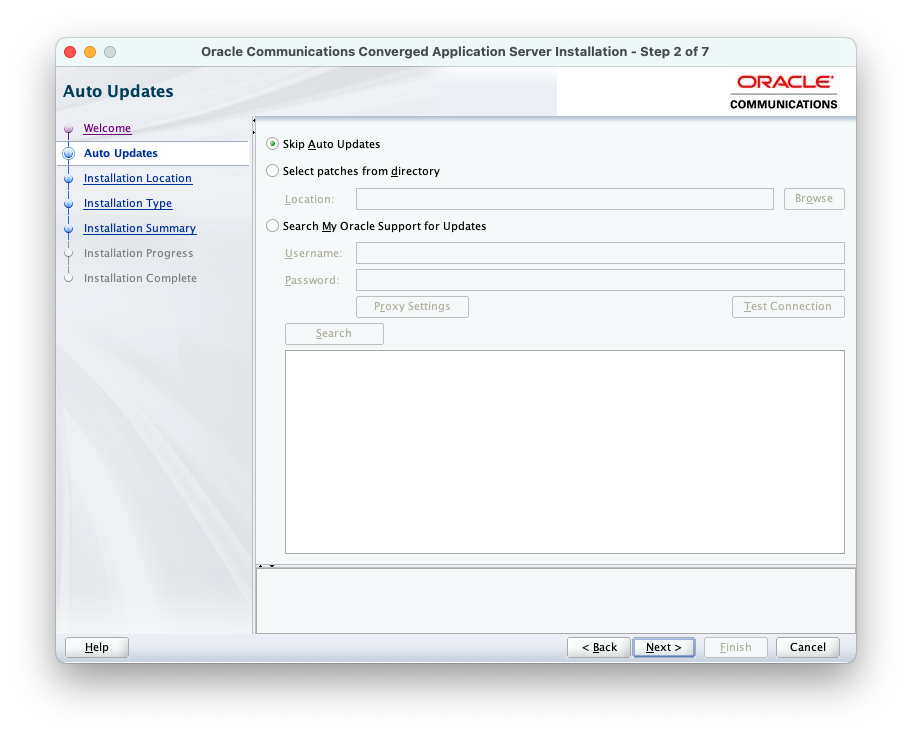Click the Auto Updates step bullet icon
Viewport: 912px width, 737px height.
[x=69, y=154]
